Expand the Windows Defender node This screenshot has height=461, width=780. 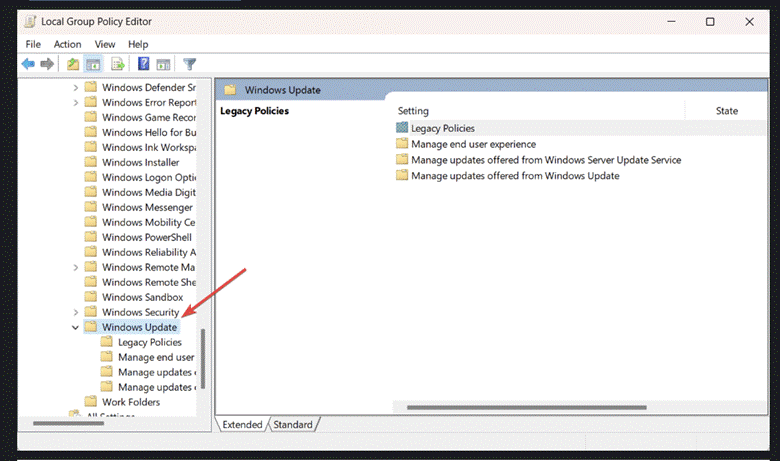pos(76,88)
